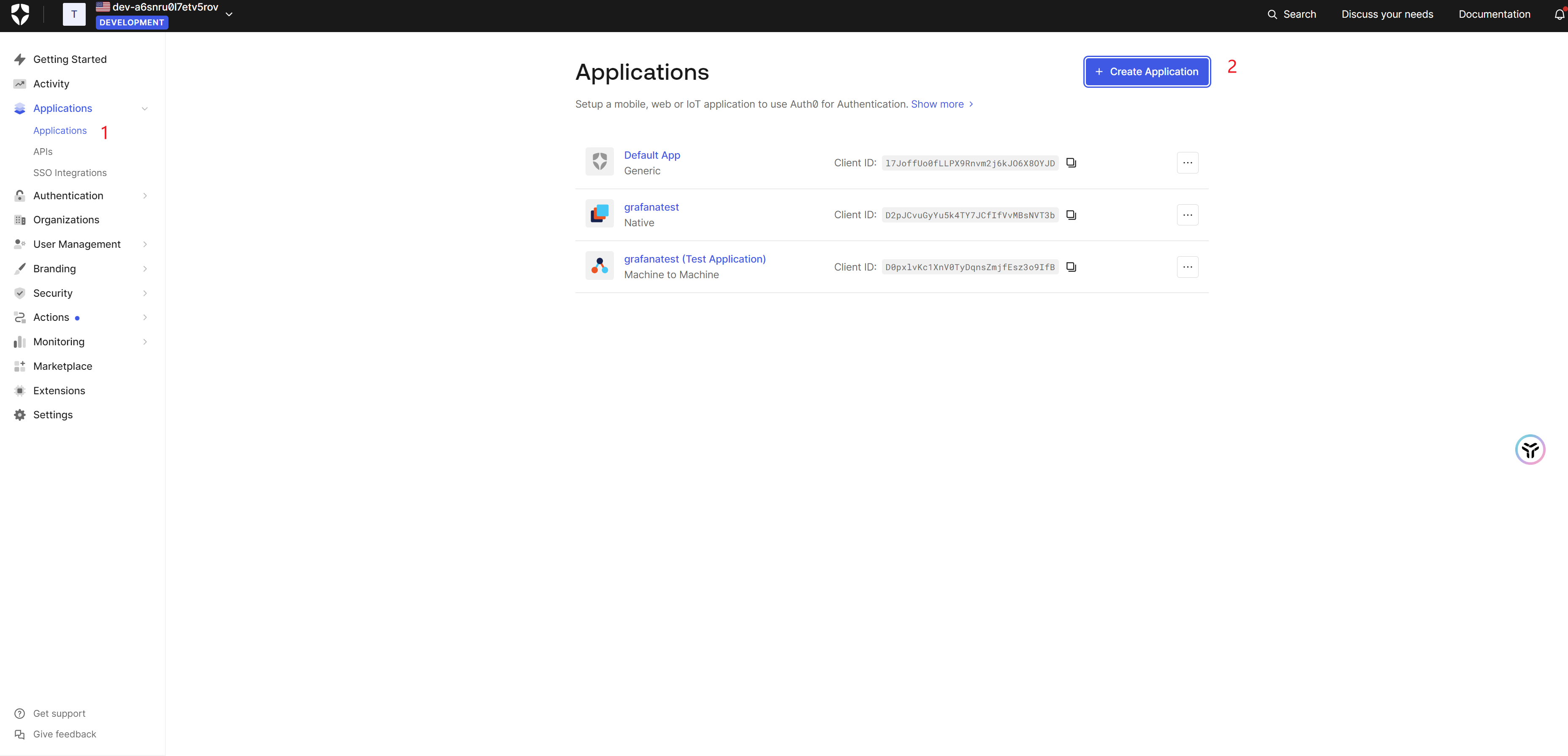Click the User Management people icon
This screenshot has width=1568, height=756.
click(19, 244)
